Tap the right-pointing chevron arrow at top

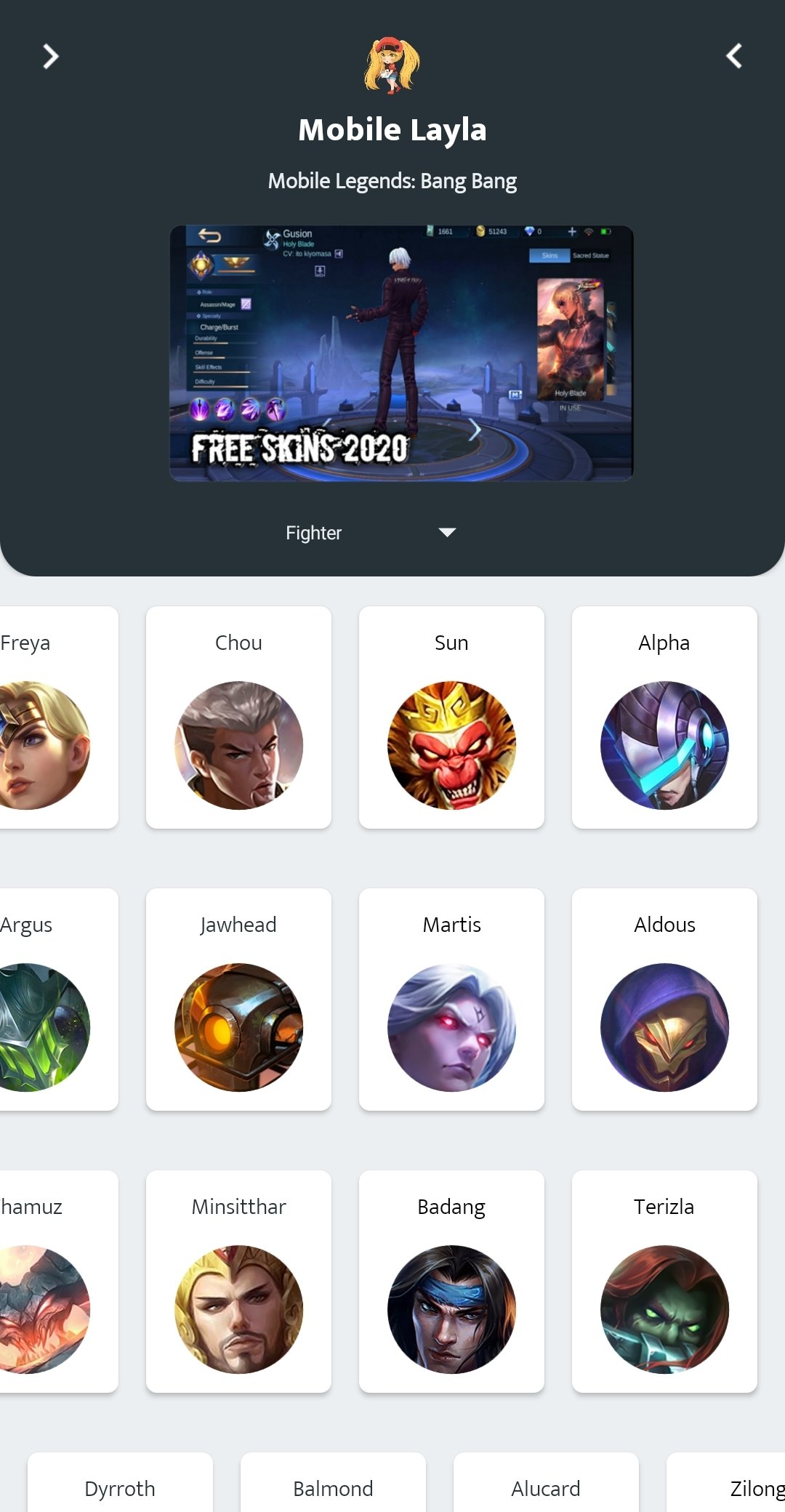[x=50, y=56]
